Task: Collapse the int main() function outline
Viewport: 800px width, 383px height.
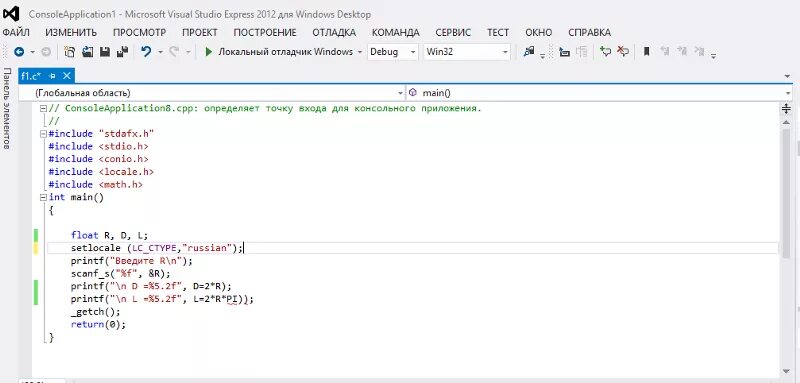Action: [x=43, y=197]
